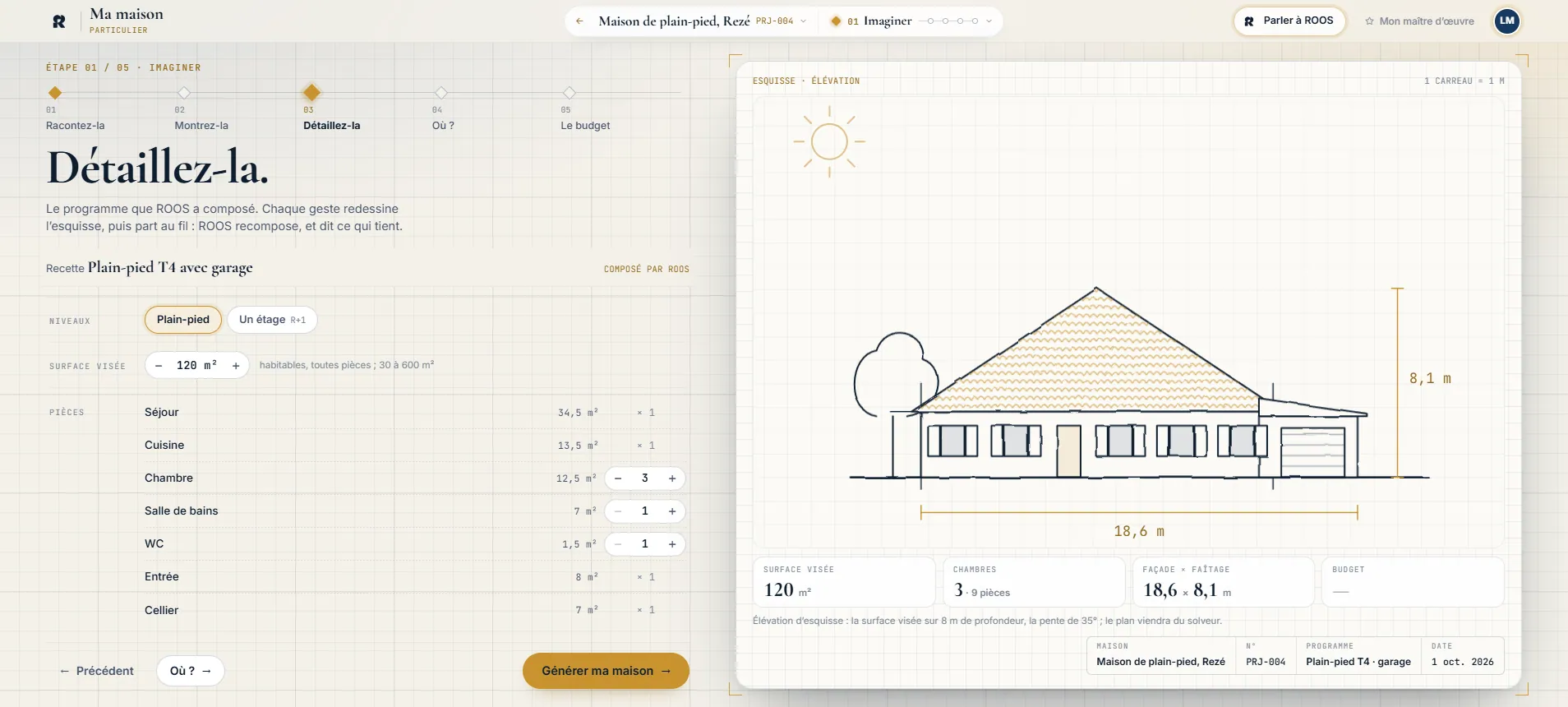Open the LM user avatar menu
Screen dimensions: 1568x707
pyautogui.click(x=1507, y=21)
